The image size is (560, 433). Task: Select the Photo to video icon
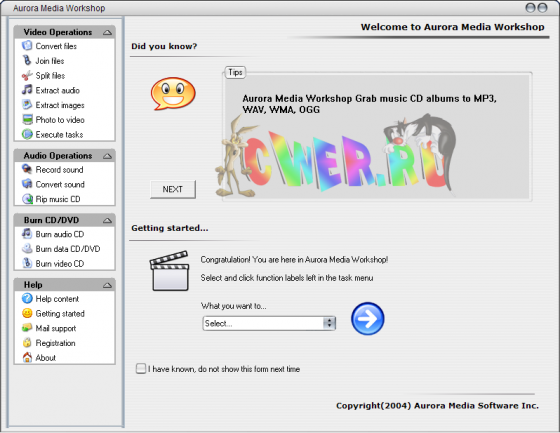point(27,119)
